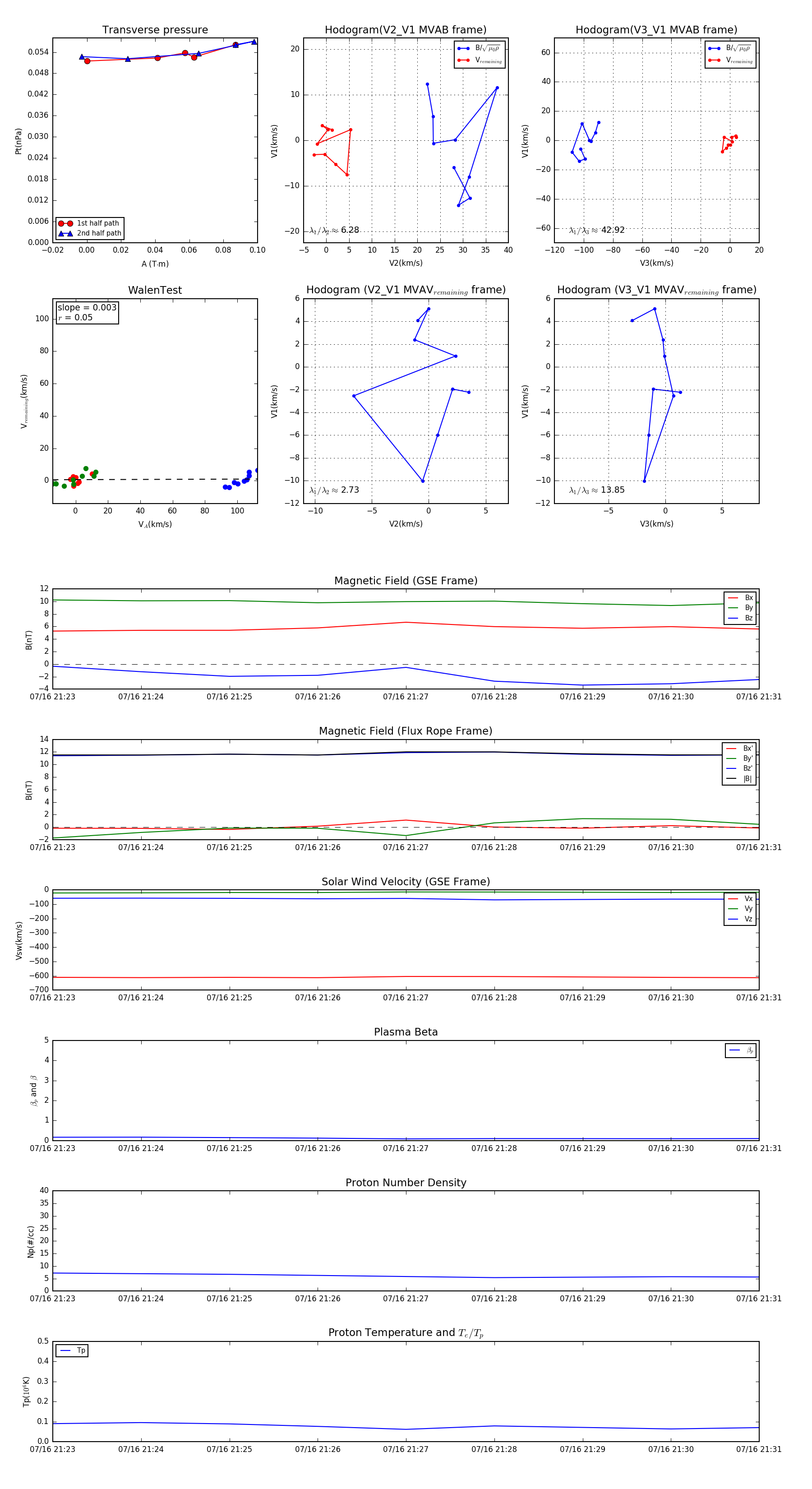Click the "By'" legend entry
The height and width of the screenshot is (1489, 812).
coord(739,758)
